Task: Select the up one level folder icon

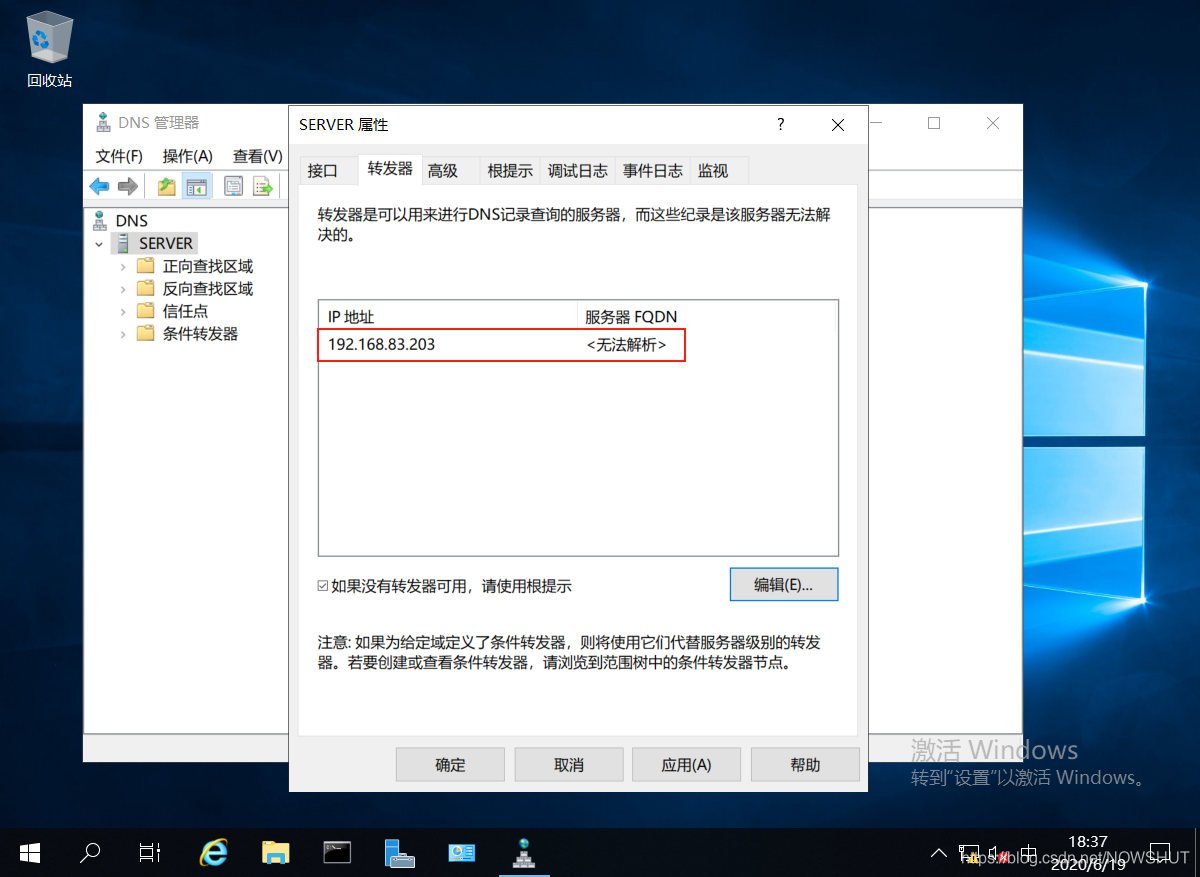Action: coord(165,186)
